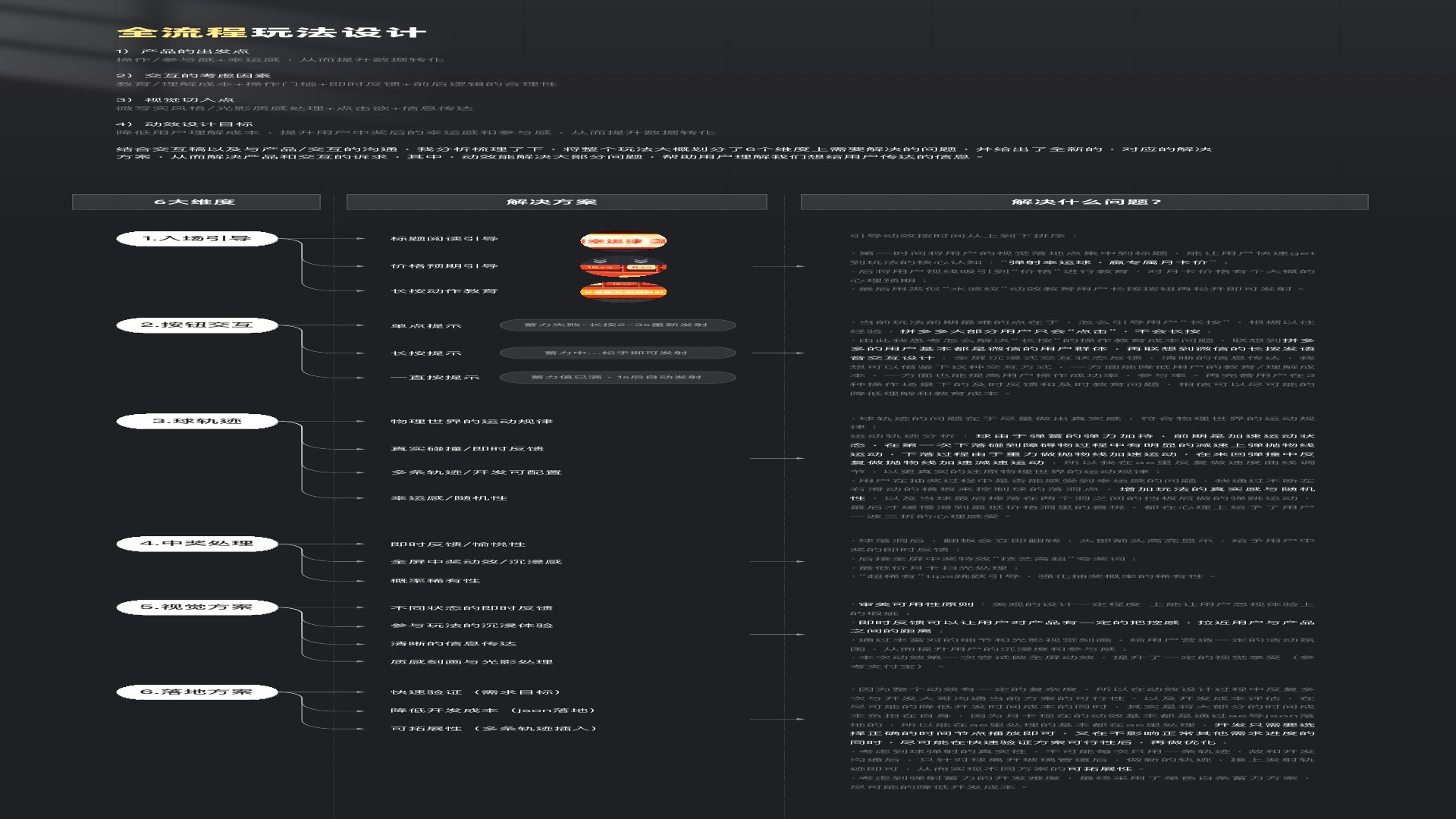This screenshot has height=819, width=1456.
Task: Click the '长按提示' label
Action: click(x=426, y=353)
